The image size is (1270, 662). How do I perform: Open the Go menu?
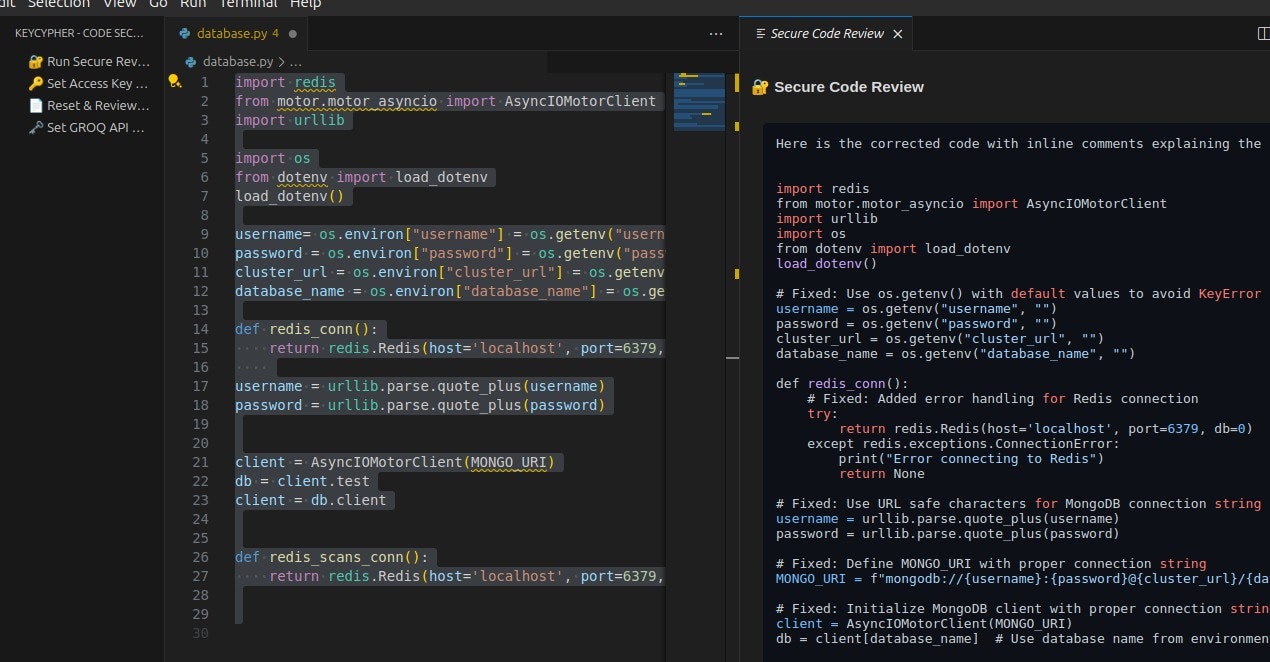158,4
